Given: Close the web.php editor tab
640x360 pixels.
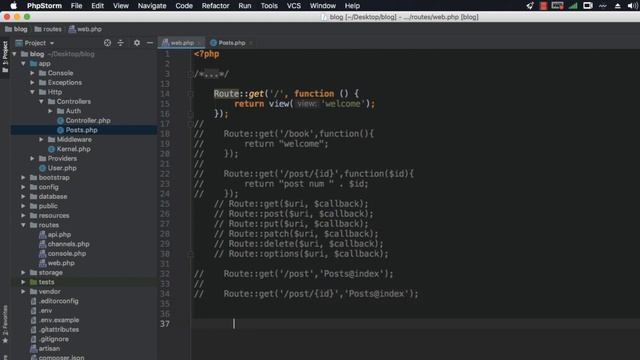Looking at the screenshot, I should coord(200,43).
